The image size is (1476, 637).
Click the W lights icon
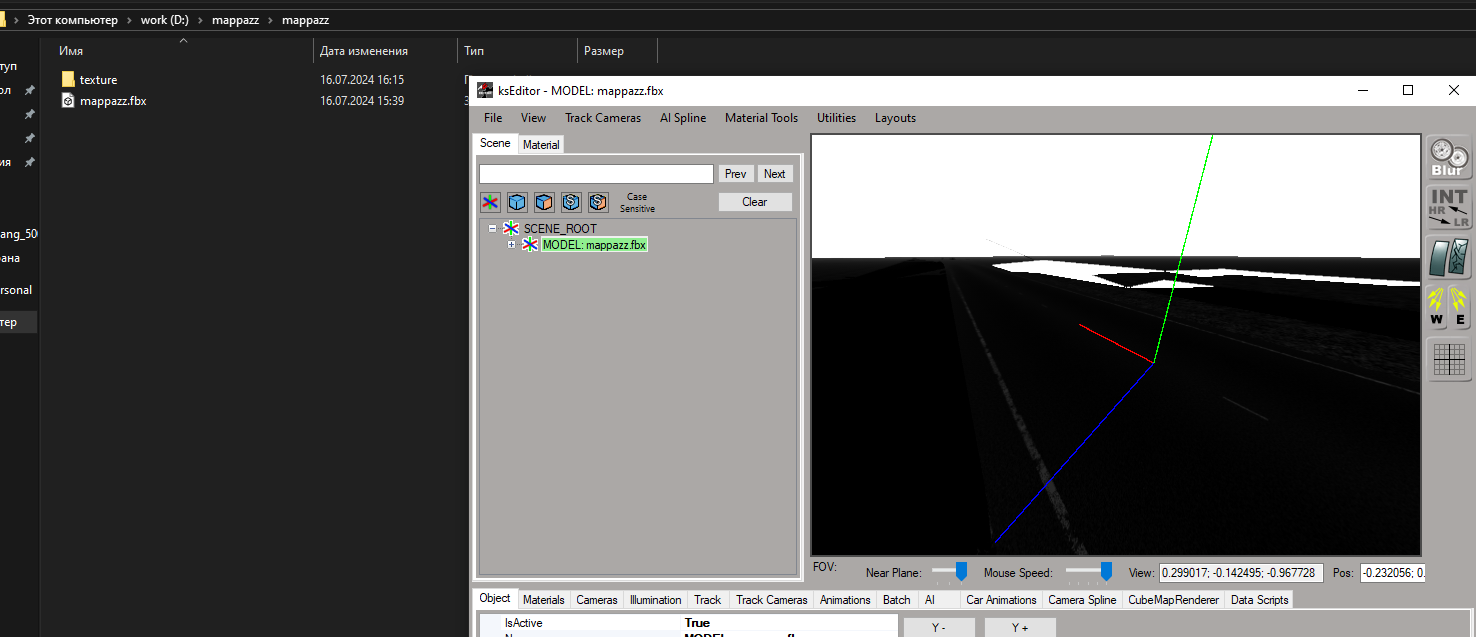(1437, 306)
